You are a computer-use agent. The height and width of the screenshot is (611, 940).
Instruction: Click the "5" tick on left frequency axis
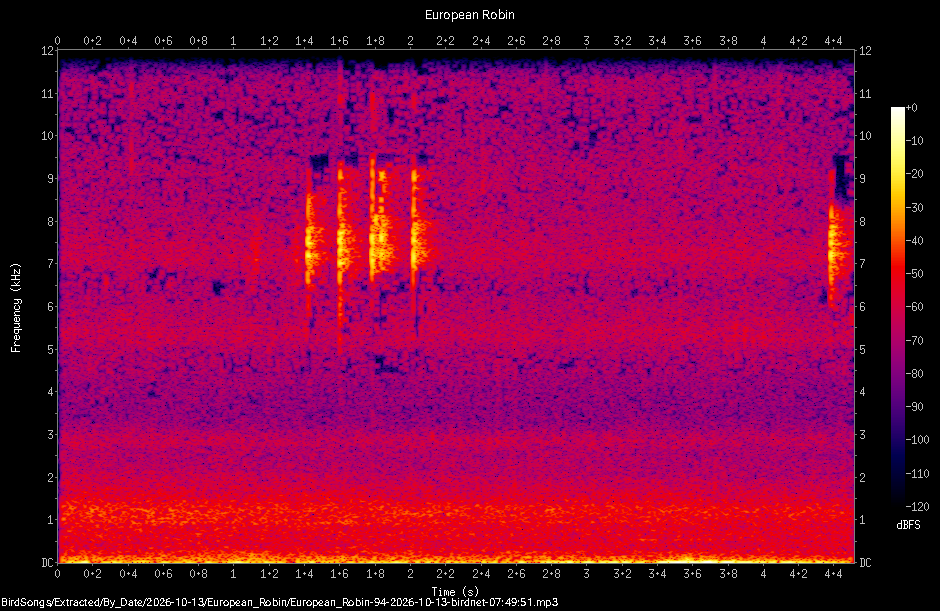pos(51,349)
